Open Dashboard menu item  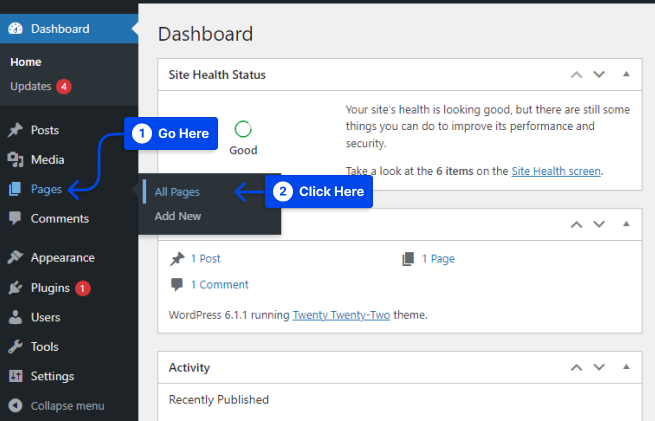click(x=69, y=28)
